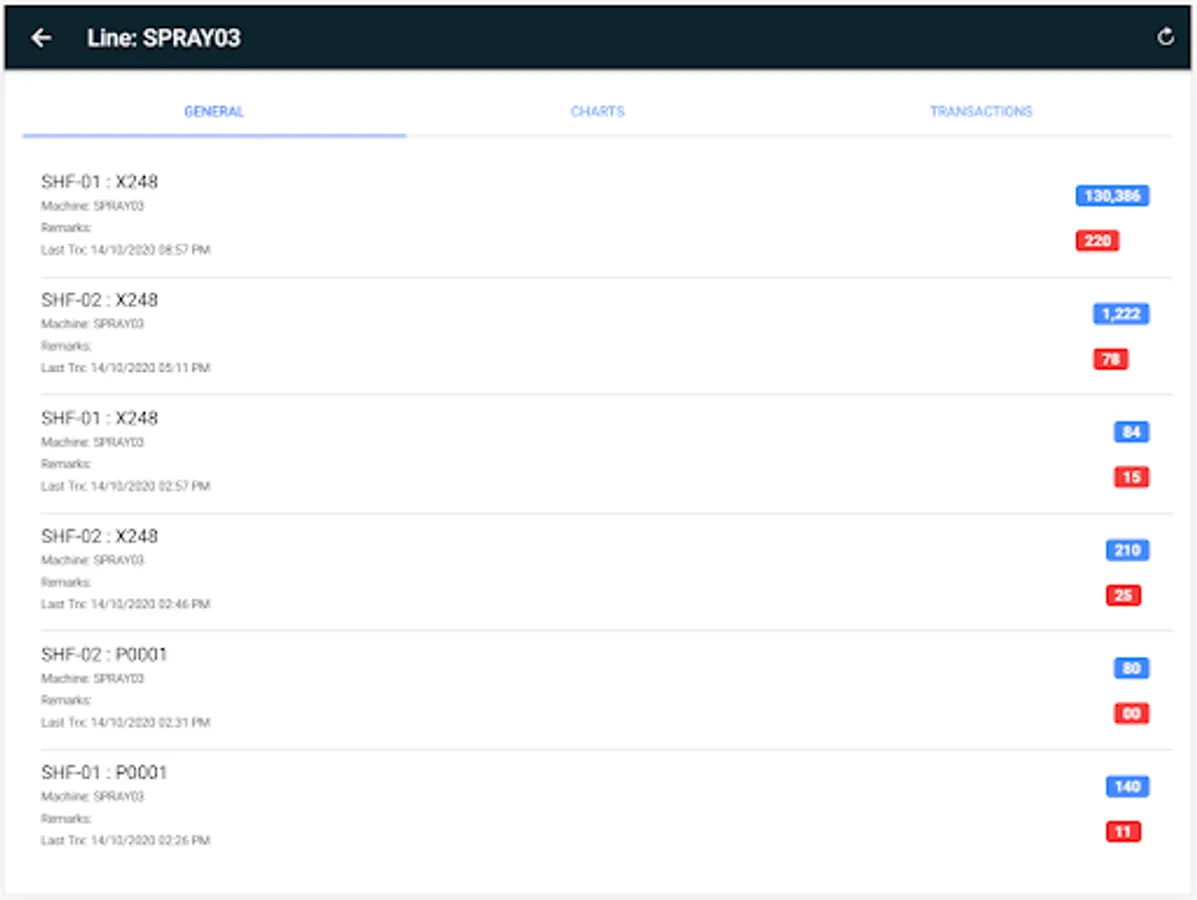The width and height of the screenshot is (1197, 900).
Task: Click the red 00 badge
Action: (1131, 714)
